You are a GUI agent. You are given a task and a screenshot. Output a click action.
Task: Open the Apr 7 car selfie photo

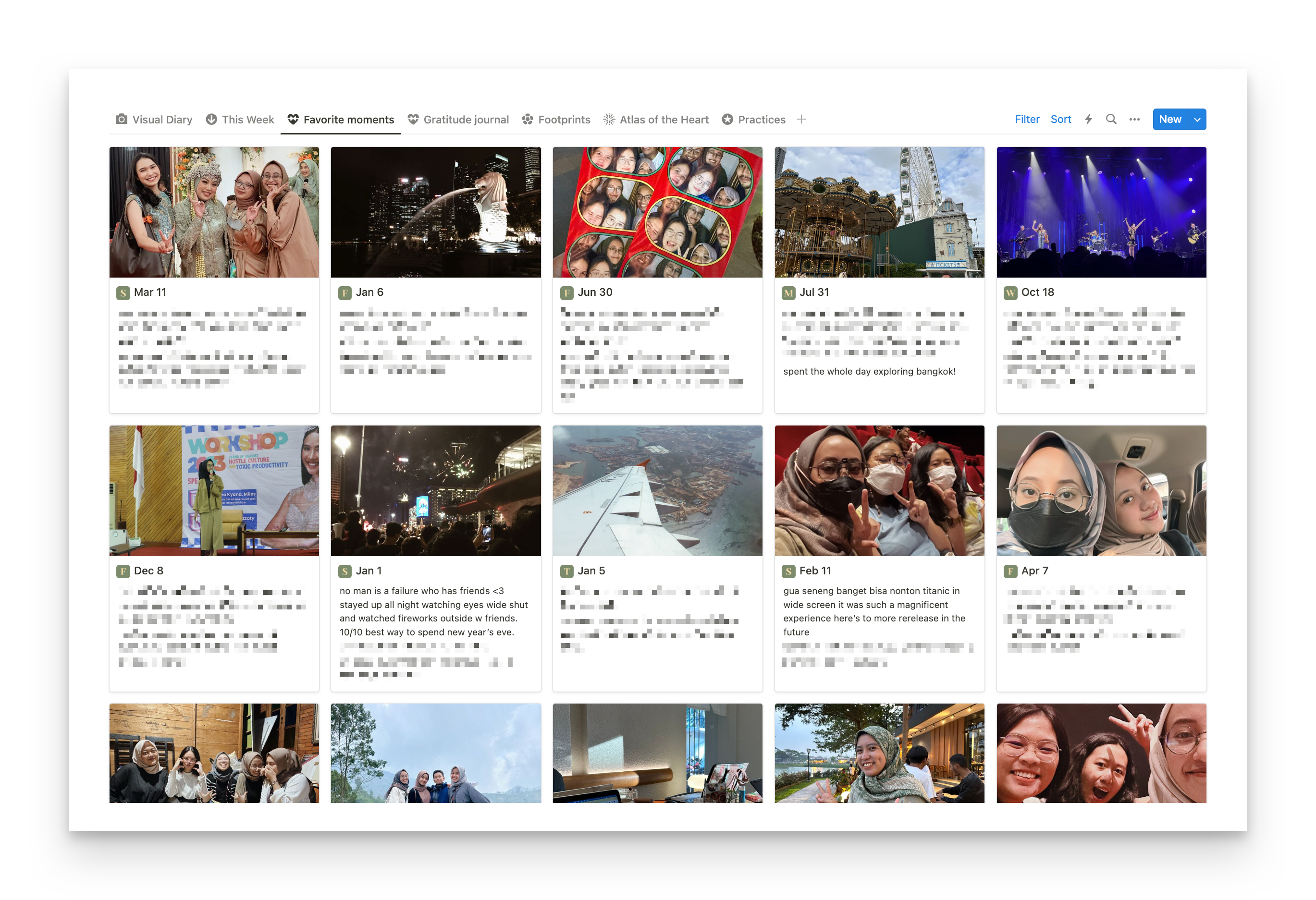[x=1101, y=491]
